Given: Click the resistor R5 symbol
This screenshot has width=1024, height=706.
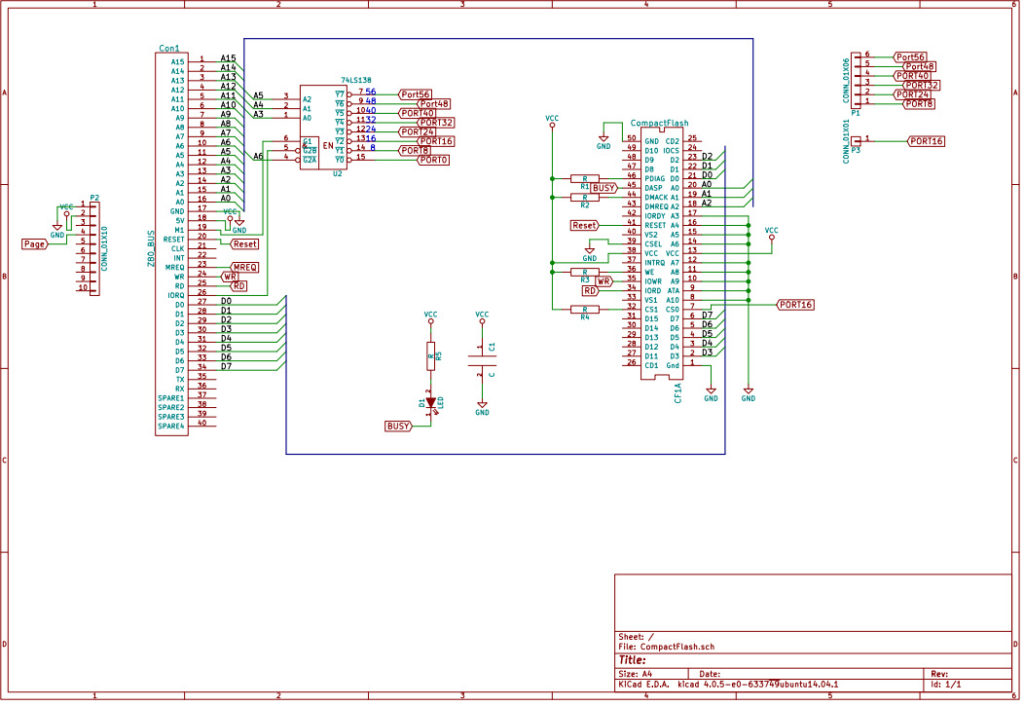Looking at the screenshot, I should (x=432, y=355).
